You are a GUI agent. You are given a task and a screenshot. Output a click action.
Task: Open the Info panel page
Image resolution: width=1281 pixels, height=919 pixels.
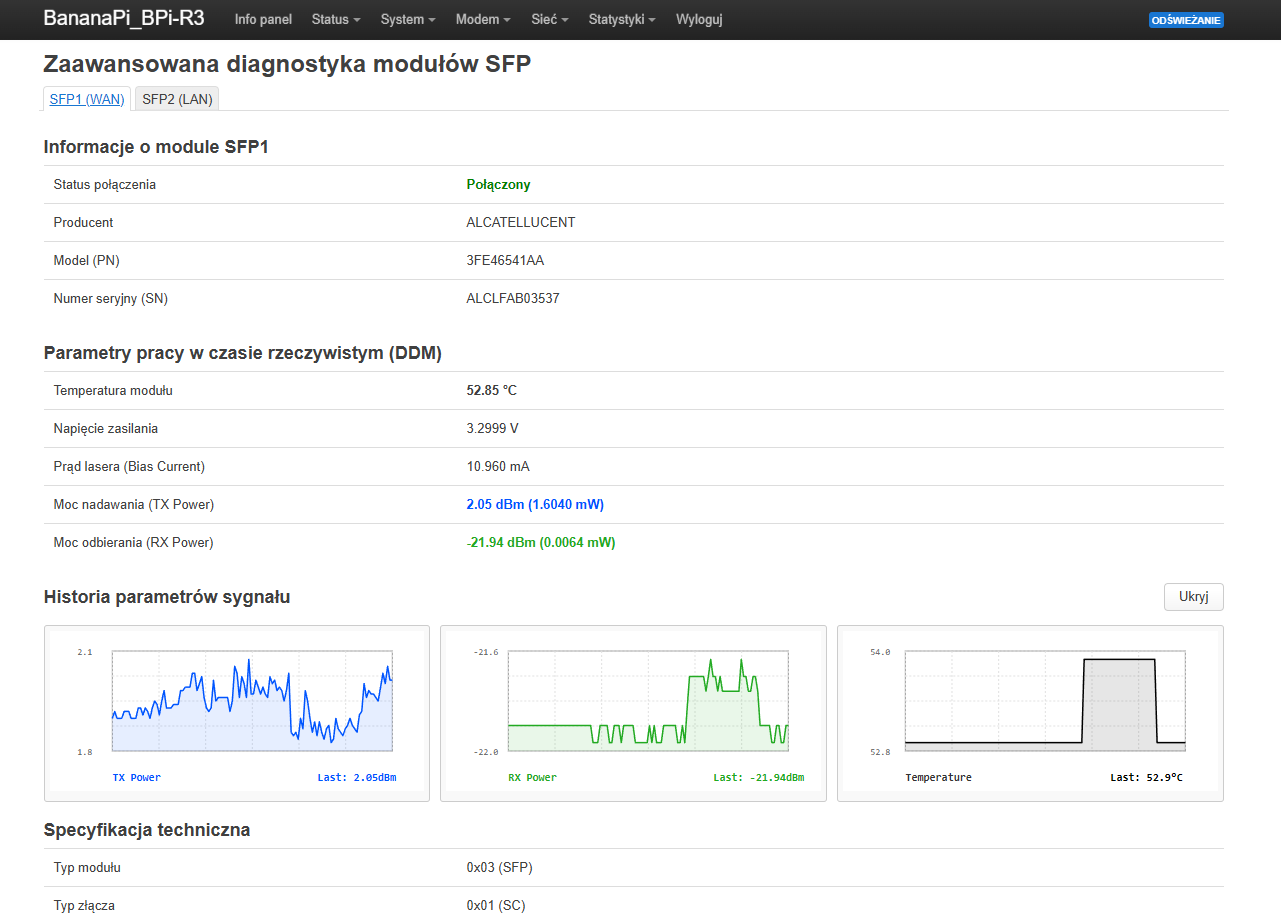[263, 20]
